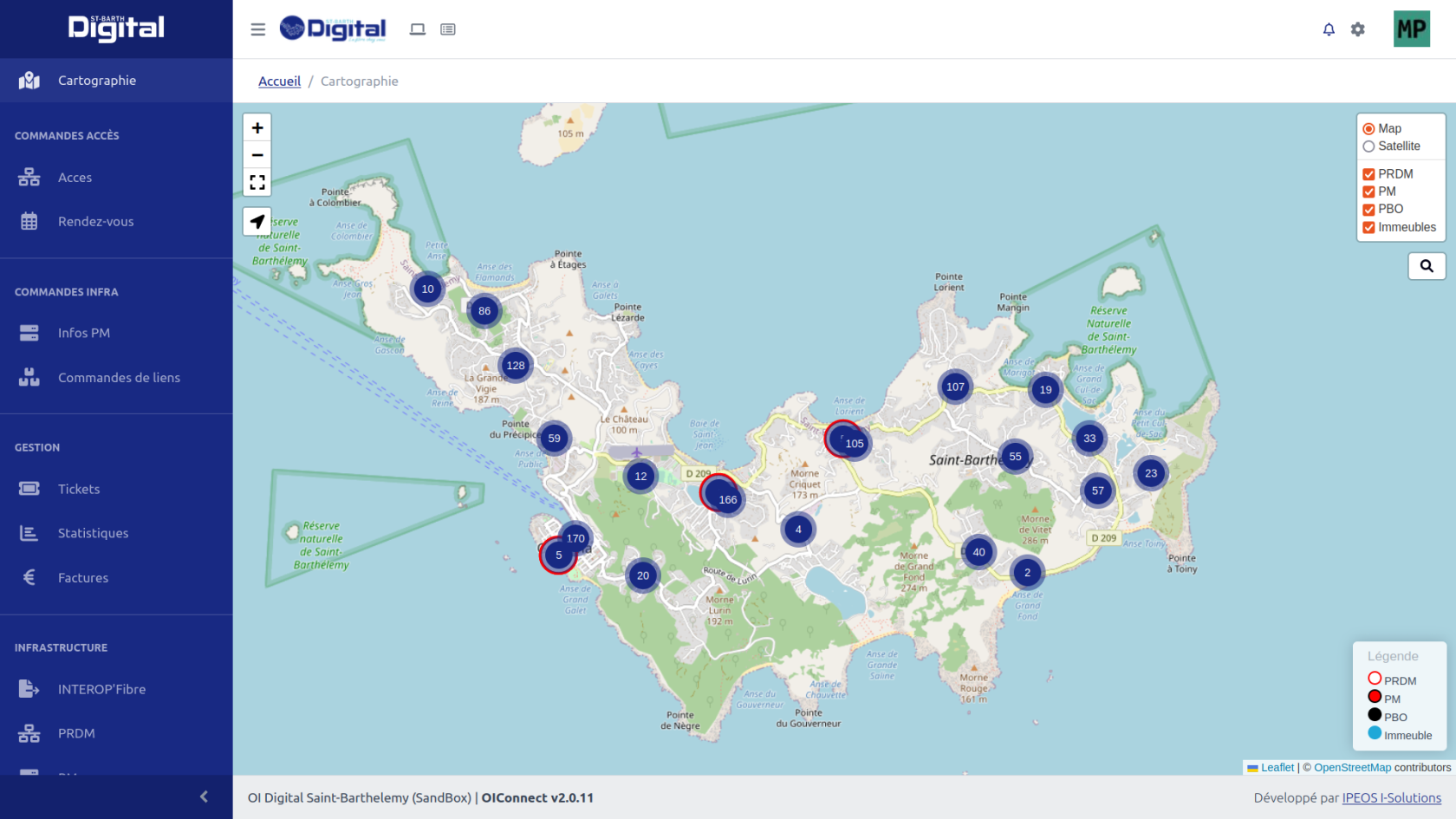Open the MP user avatar menu
This screenshot has width=1456, height=819.
1411,29
